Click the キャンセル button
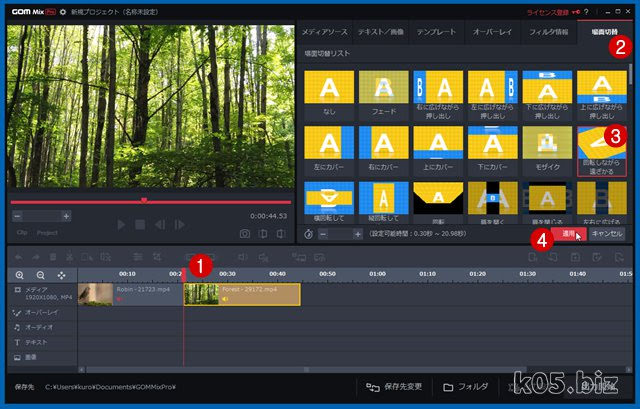The width and height of the screenshot is (640, 409). coord(607,234)
